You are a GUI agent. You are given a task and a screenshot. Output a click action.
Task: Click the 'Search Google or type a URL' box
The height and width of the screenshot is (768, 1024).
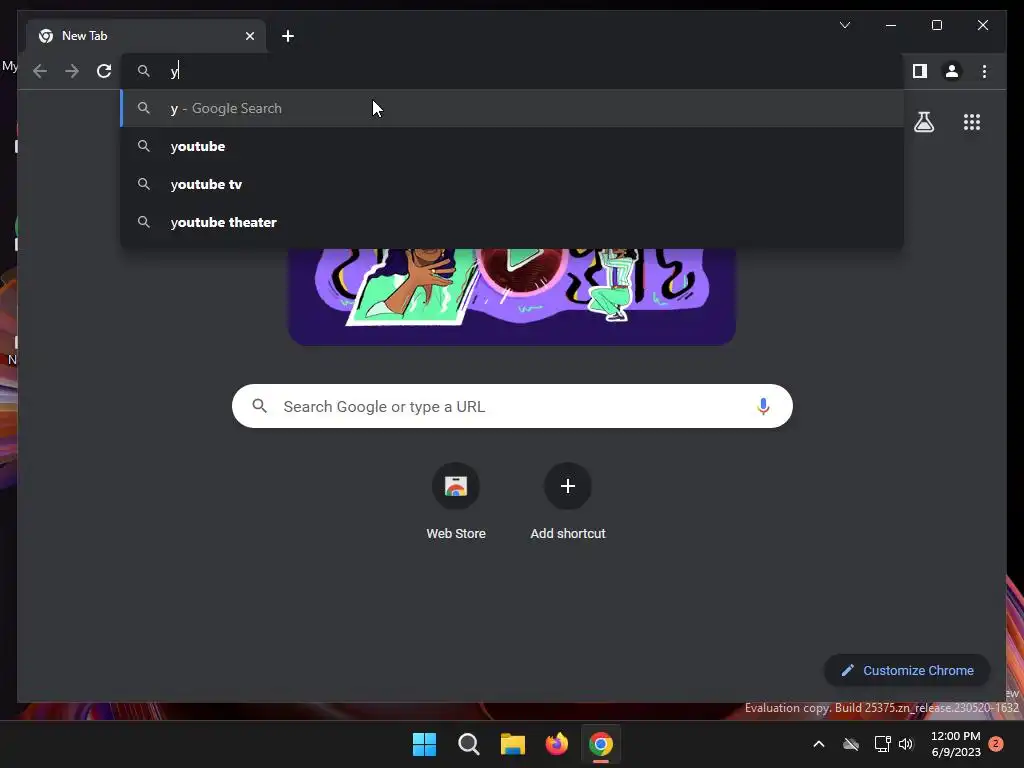(x=512, y=406)
